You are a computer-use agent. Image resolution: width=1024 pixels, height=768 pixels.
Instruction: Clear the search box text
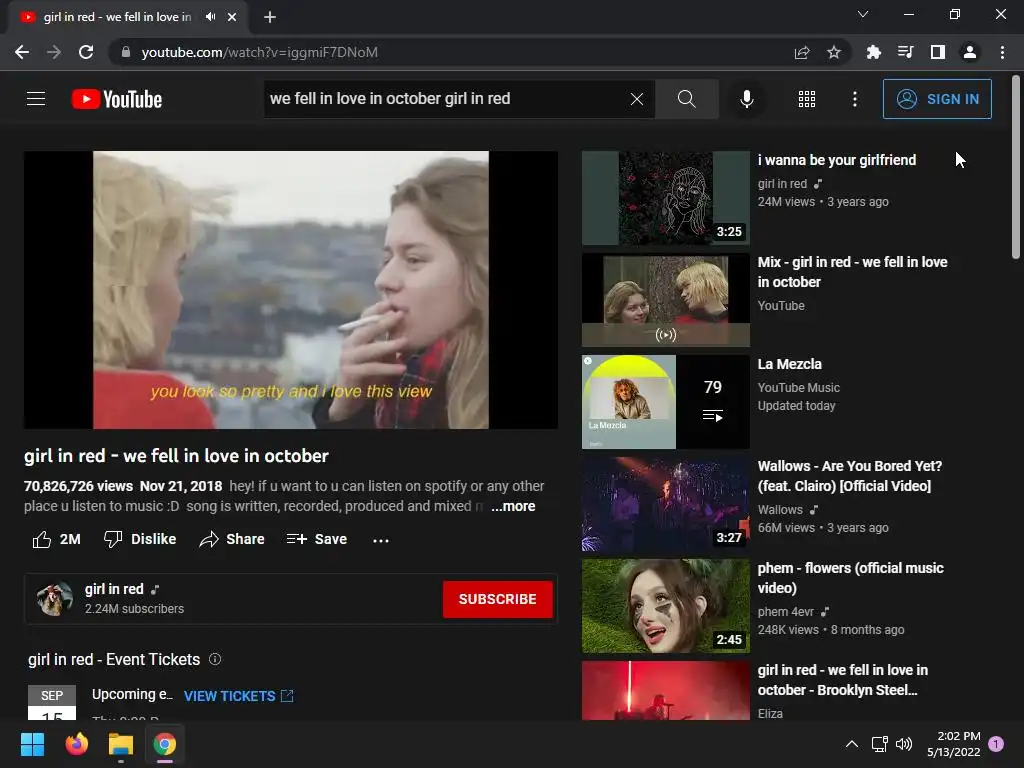click(x=637, y=99)
